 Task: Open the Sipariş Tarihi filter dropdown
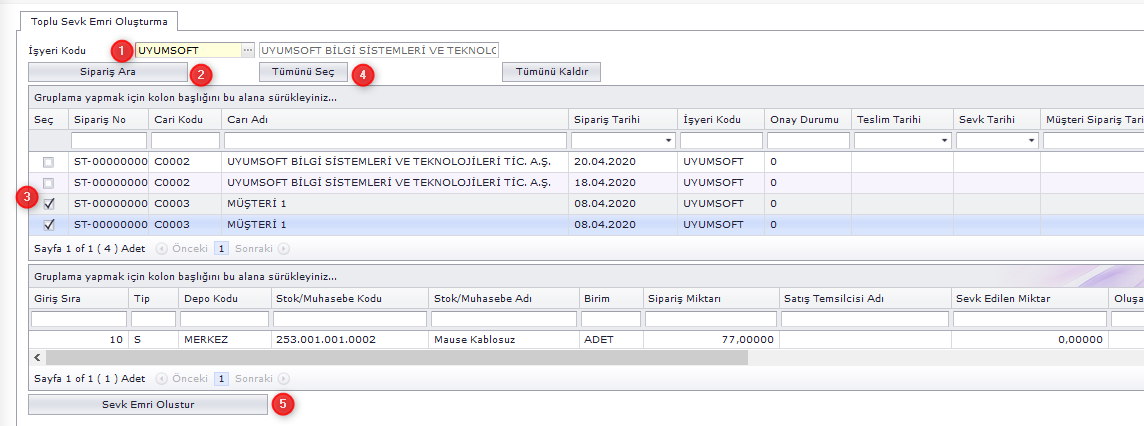pyautogui.click(x=668, y=141)
